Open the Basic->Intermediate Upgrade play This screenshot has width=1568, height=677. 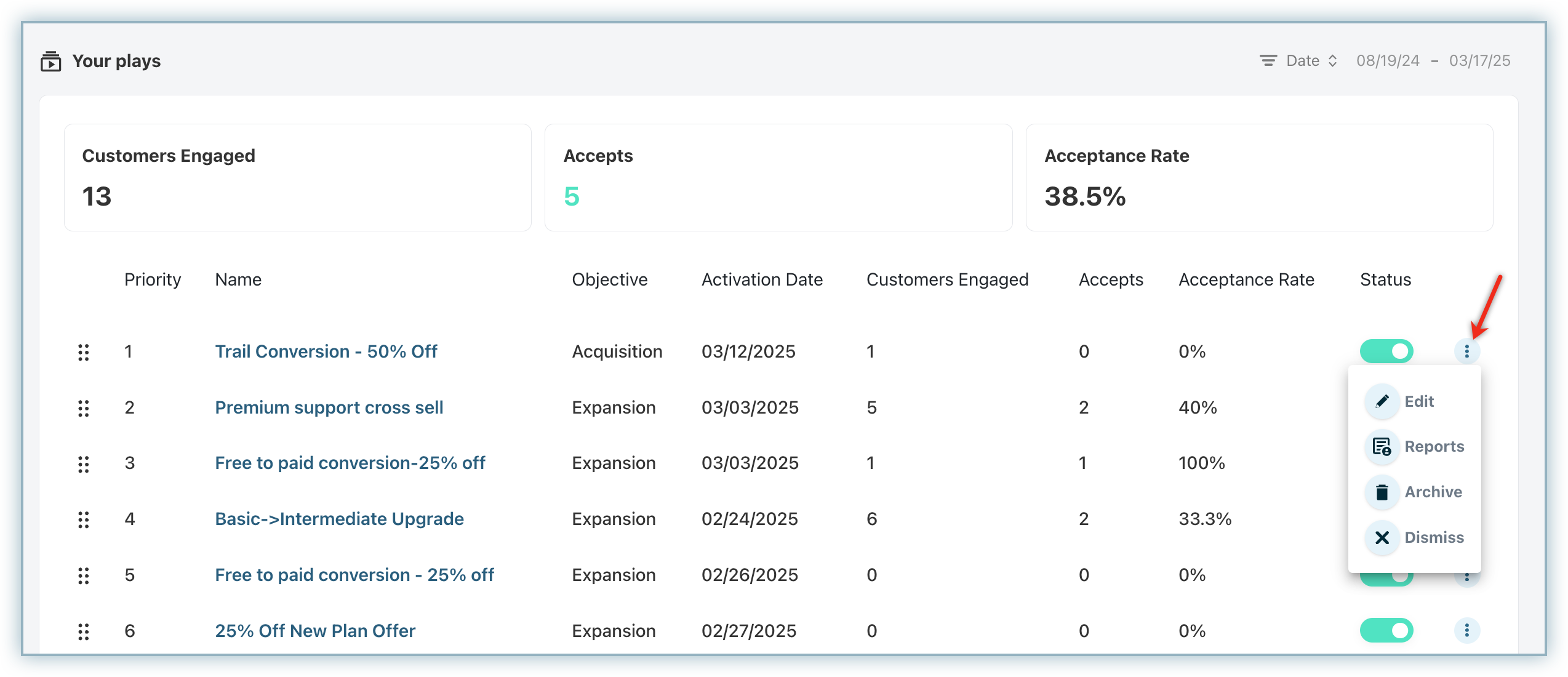click(x=339, y=519)
